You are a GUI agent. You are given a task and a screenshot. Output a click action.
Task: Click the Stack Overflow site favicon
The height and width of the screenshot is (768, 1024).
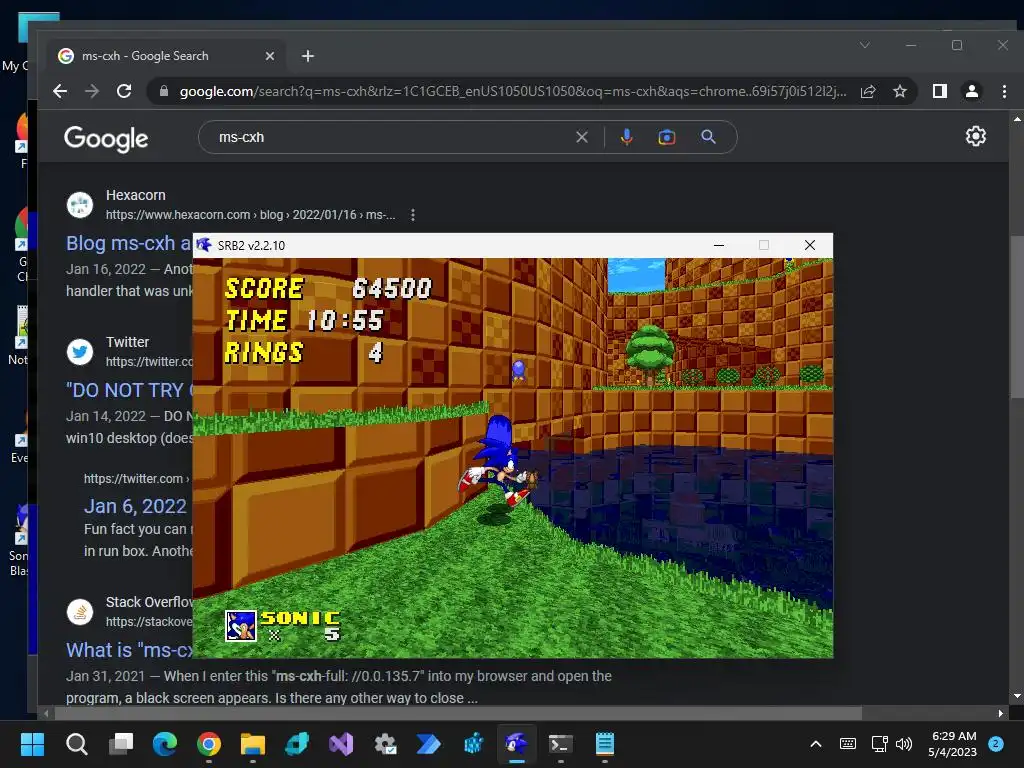[x=80, y=612]
